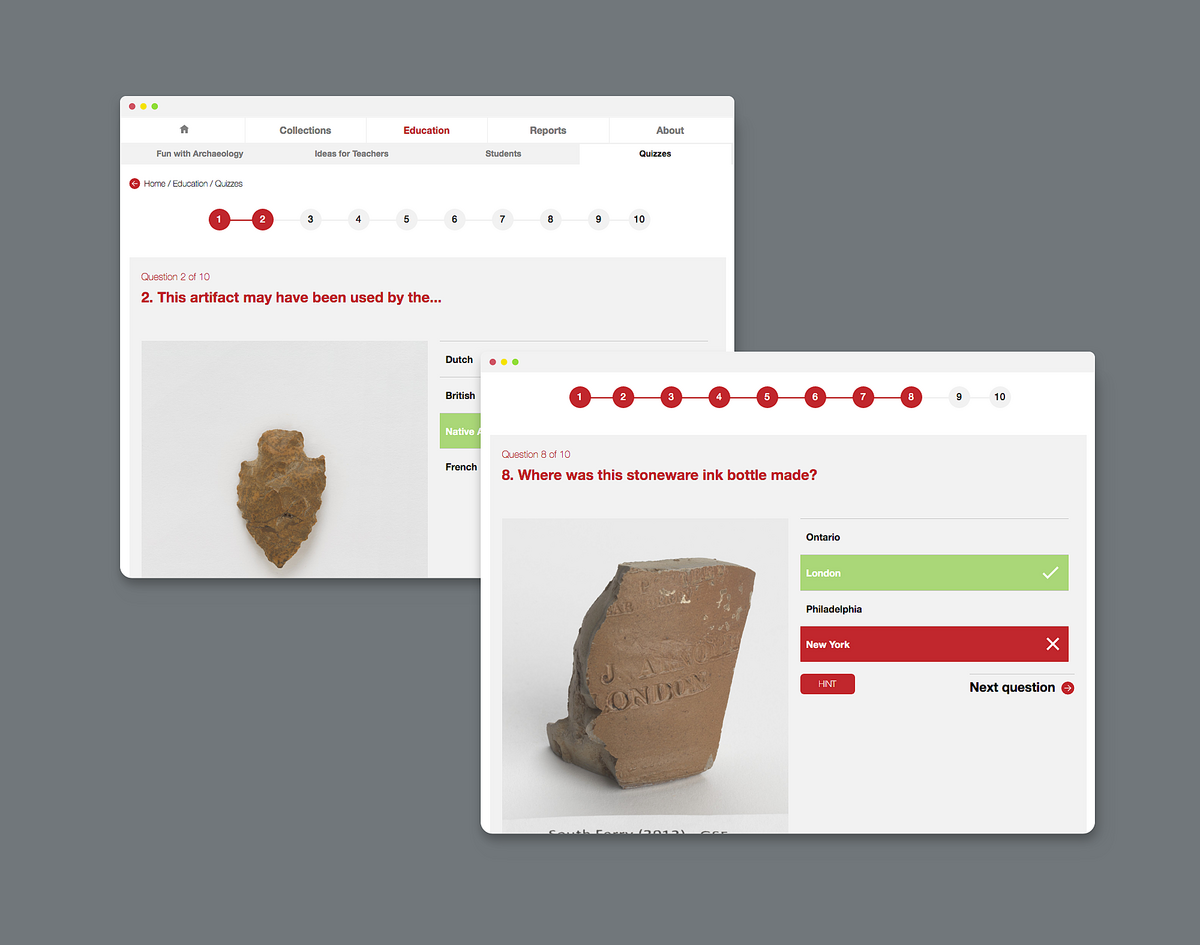Click the X icon on New York answer
Screen dimensions: 1200x945
1052,645
